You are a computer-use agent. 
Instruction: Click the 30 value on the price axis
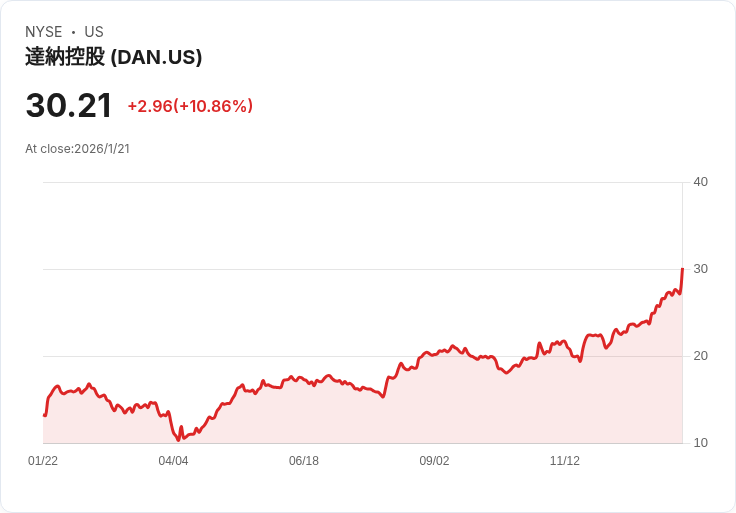point(700,269)
